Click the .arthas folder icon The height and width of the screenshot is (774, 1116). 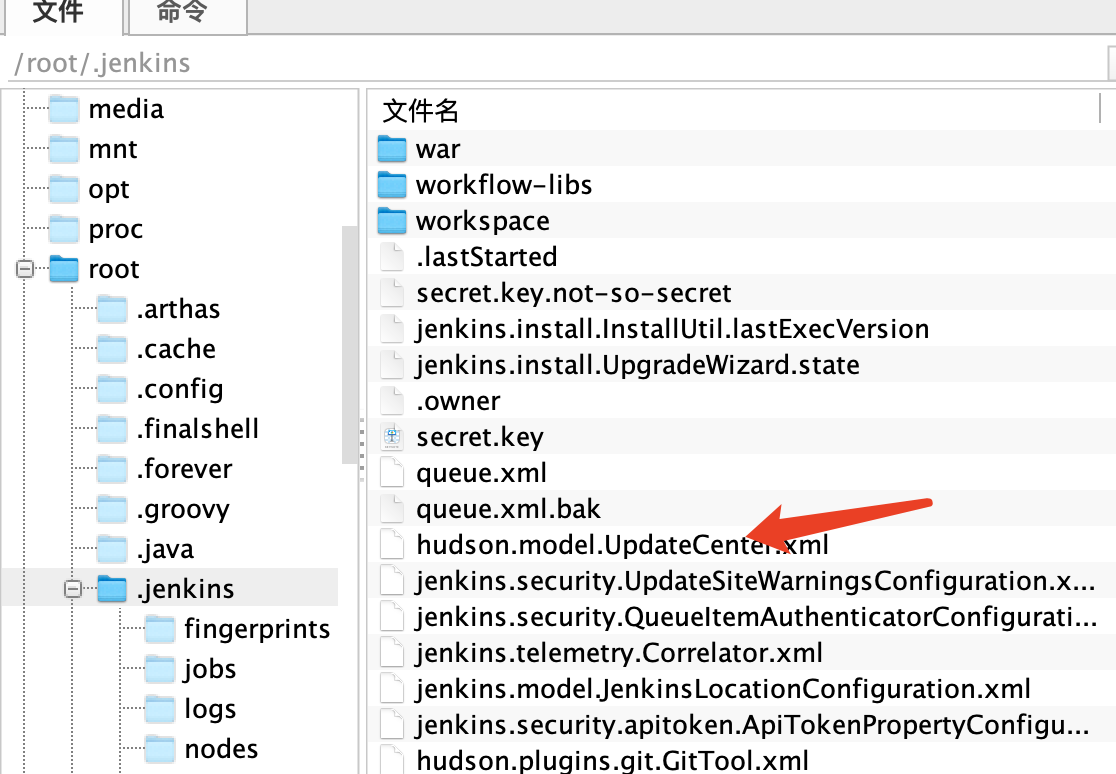coord(112,308)
